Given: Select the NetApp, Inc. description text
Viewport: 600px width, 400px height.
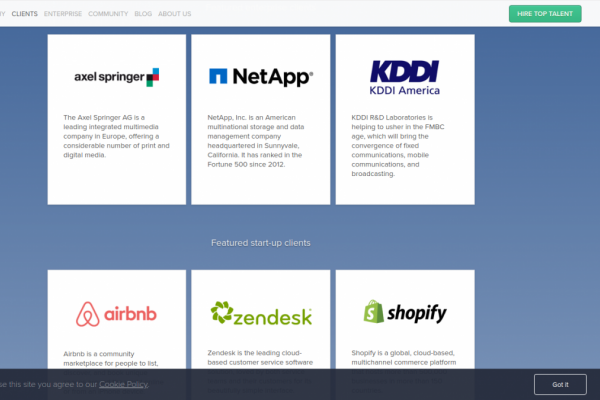Looking at the screenshot, I should tap(256, 141).
